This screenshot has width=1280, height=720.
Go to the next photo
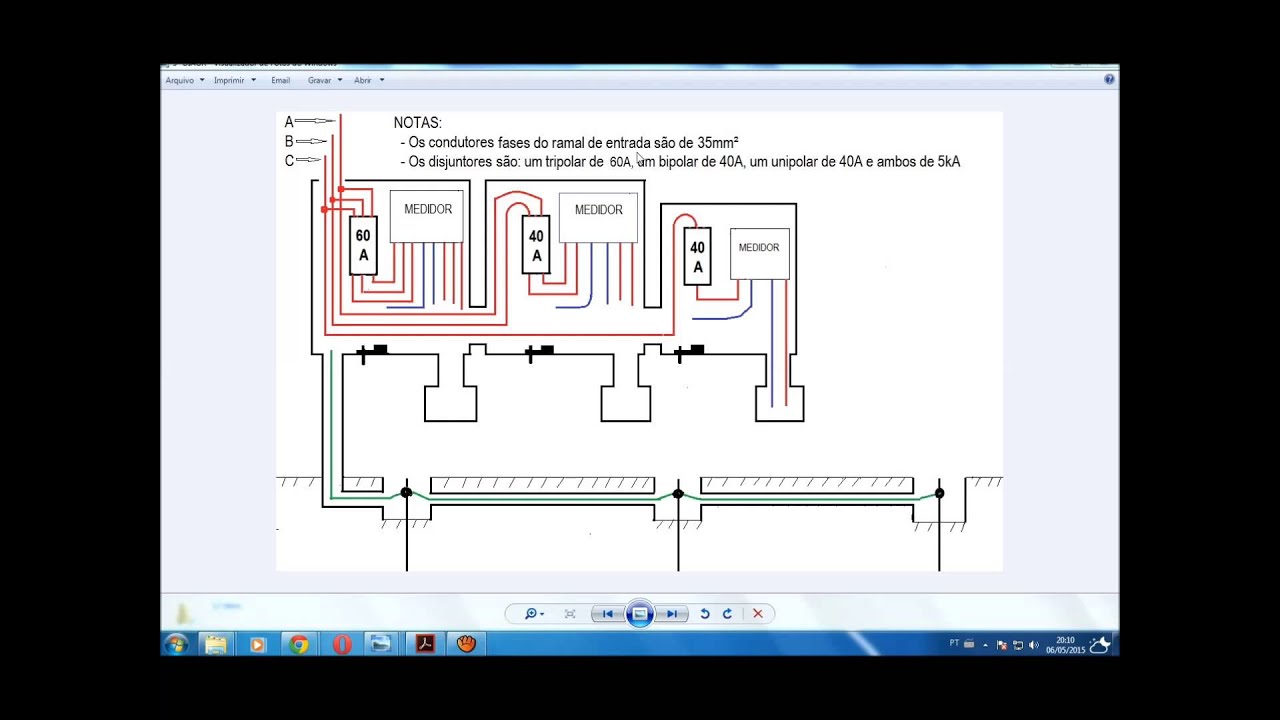(673, 614)
